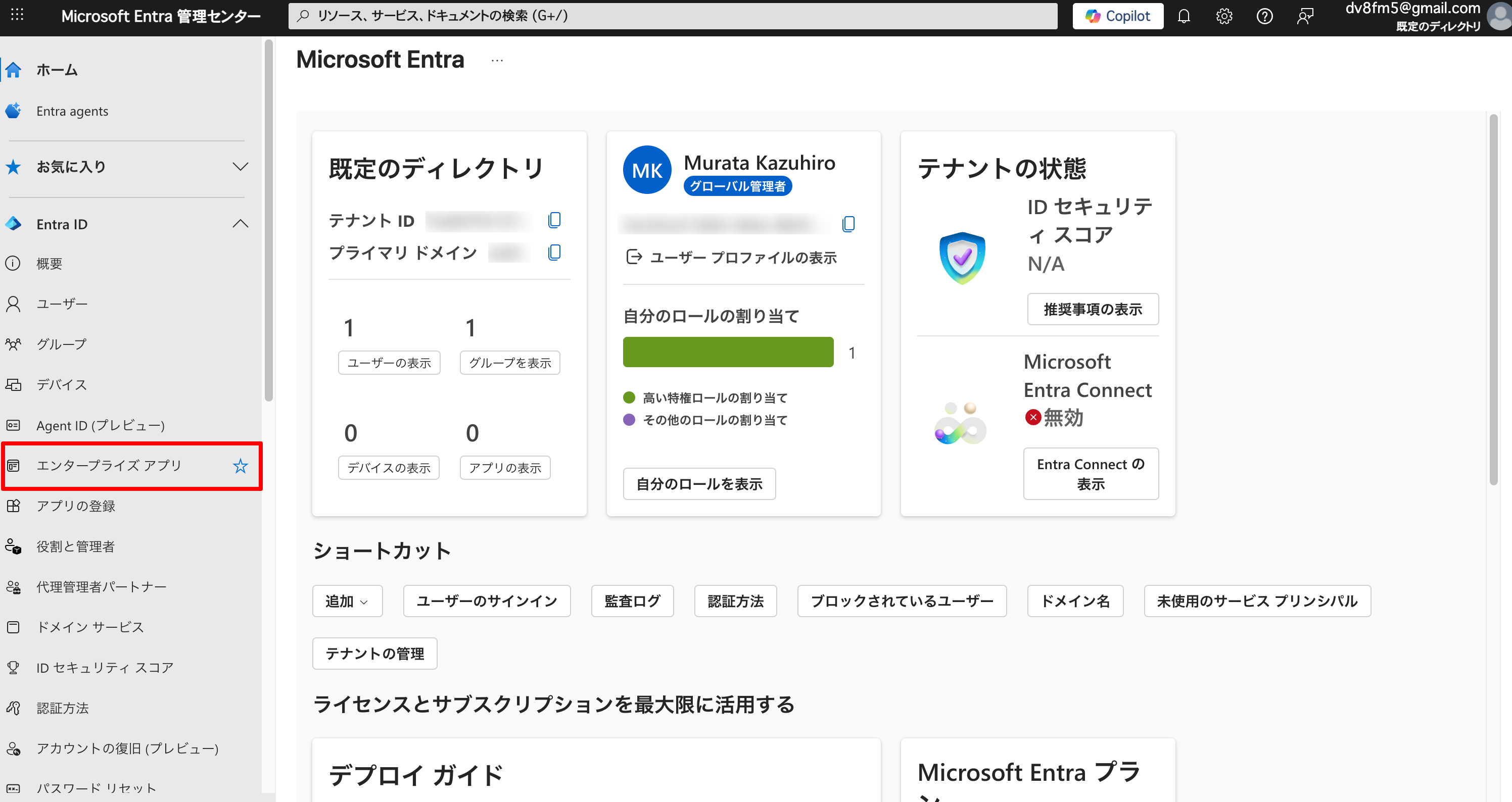Collapse the Entra ID section
Image resolution: width=1512 pixels, height=802 pixels.
tap(241, 224)
